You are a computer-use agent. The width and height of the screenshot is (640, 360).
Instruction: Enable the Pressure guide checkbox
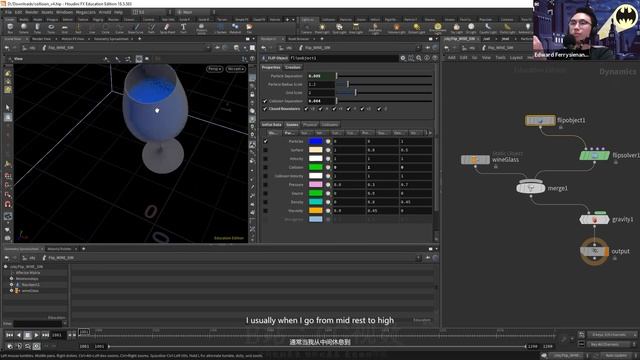tap(266, 184)
